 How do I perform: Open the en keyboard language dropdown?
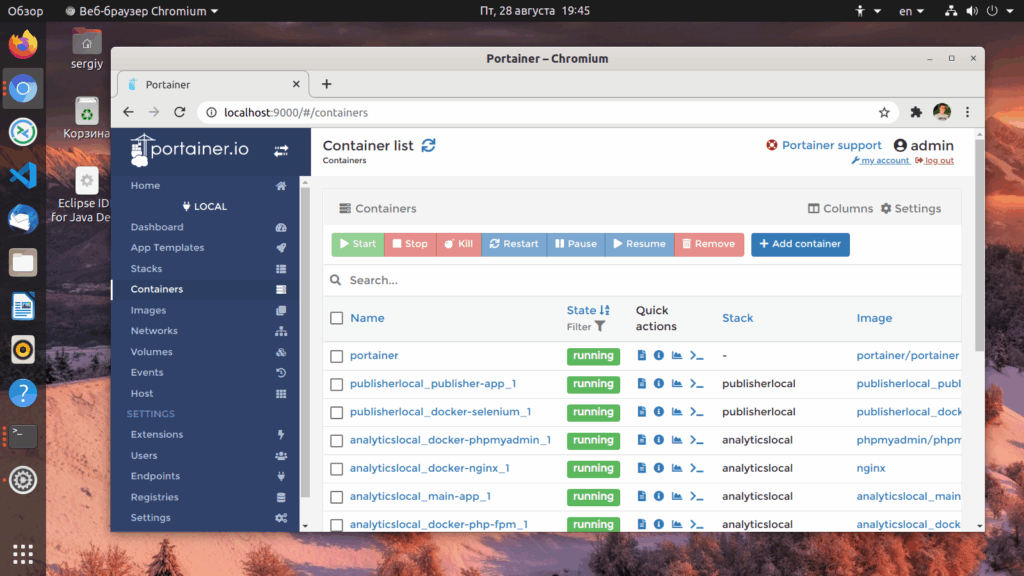pos(911,11)
